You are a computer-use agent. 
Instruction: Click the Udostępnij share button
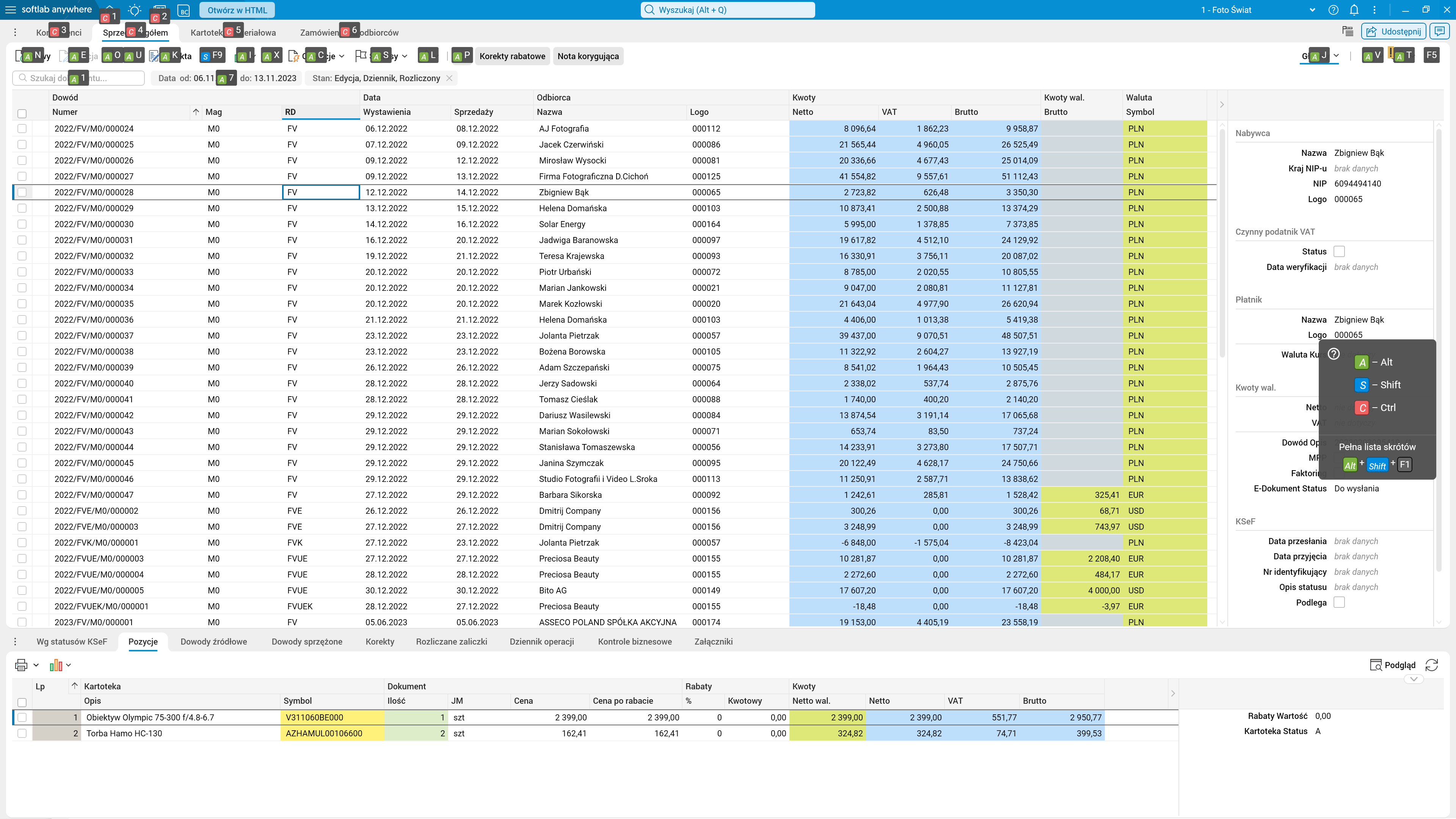pyautogui.click(x=1394, y=31)
